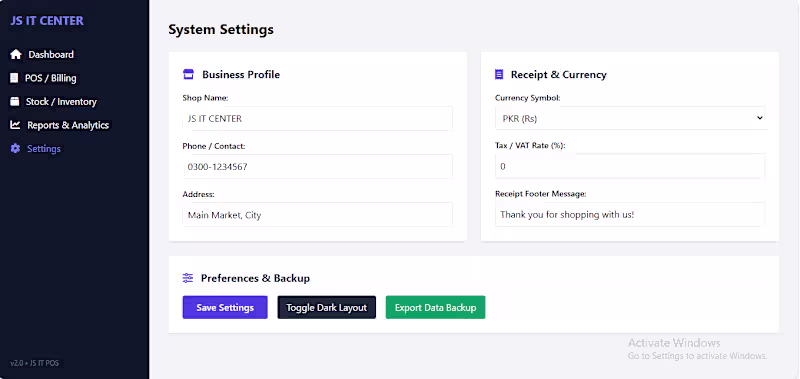The image size is (800, 379).
Task: Click the Preferences & Backup sliders icon
Action: (x=188, y=278)
